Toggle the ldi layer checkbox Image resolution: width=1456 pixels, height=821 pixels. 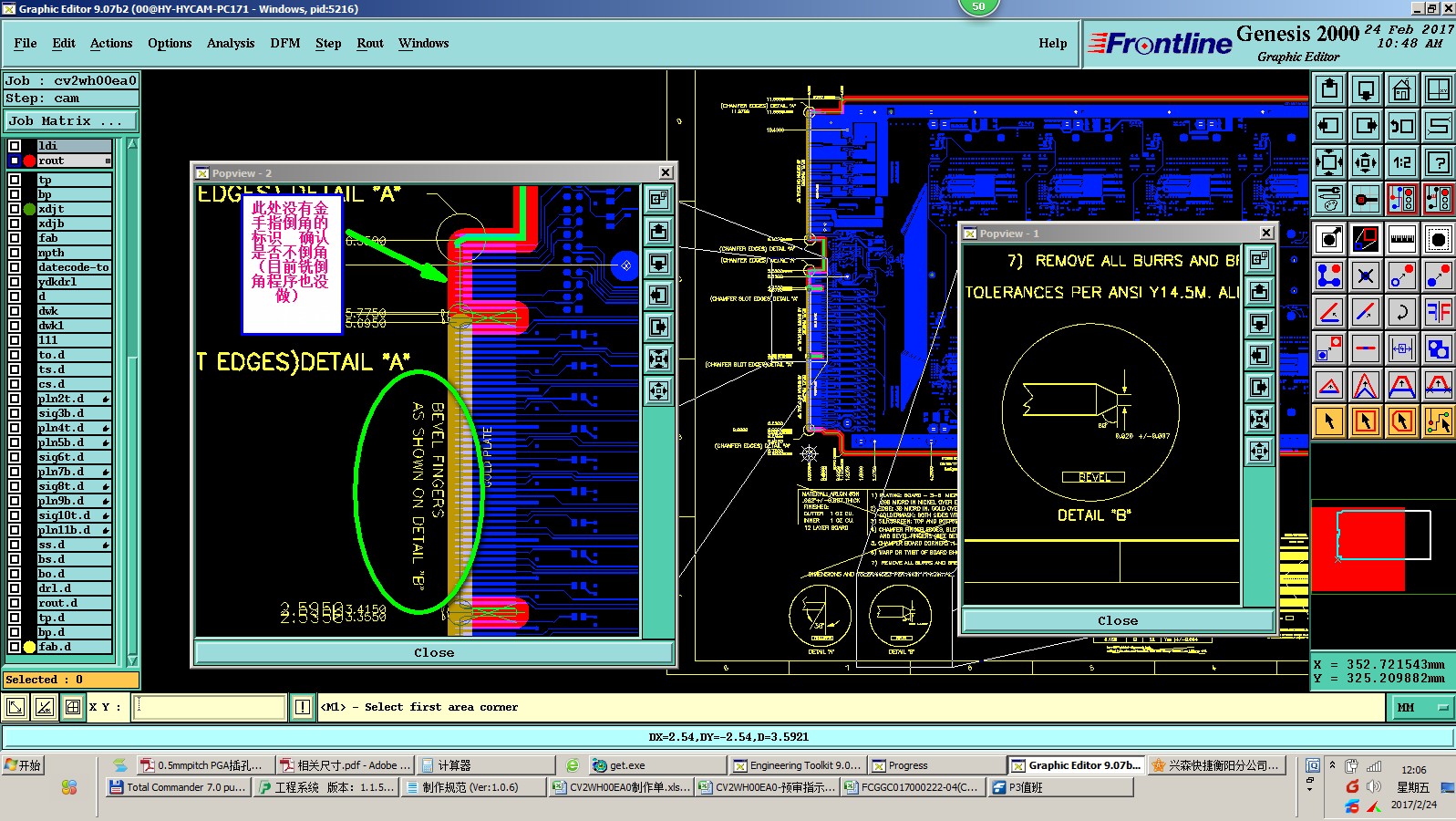coord(15,146)
